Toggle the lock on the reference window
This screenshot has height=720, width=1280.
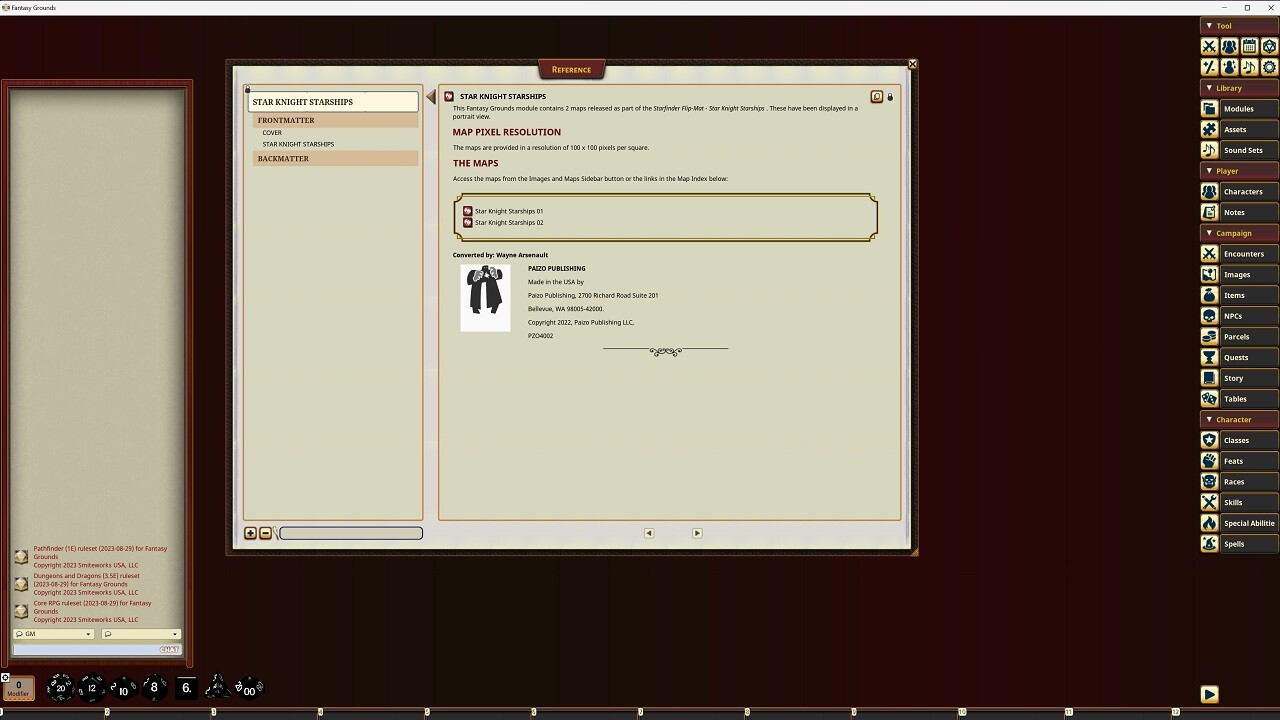click(x=890, y=97)
